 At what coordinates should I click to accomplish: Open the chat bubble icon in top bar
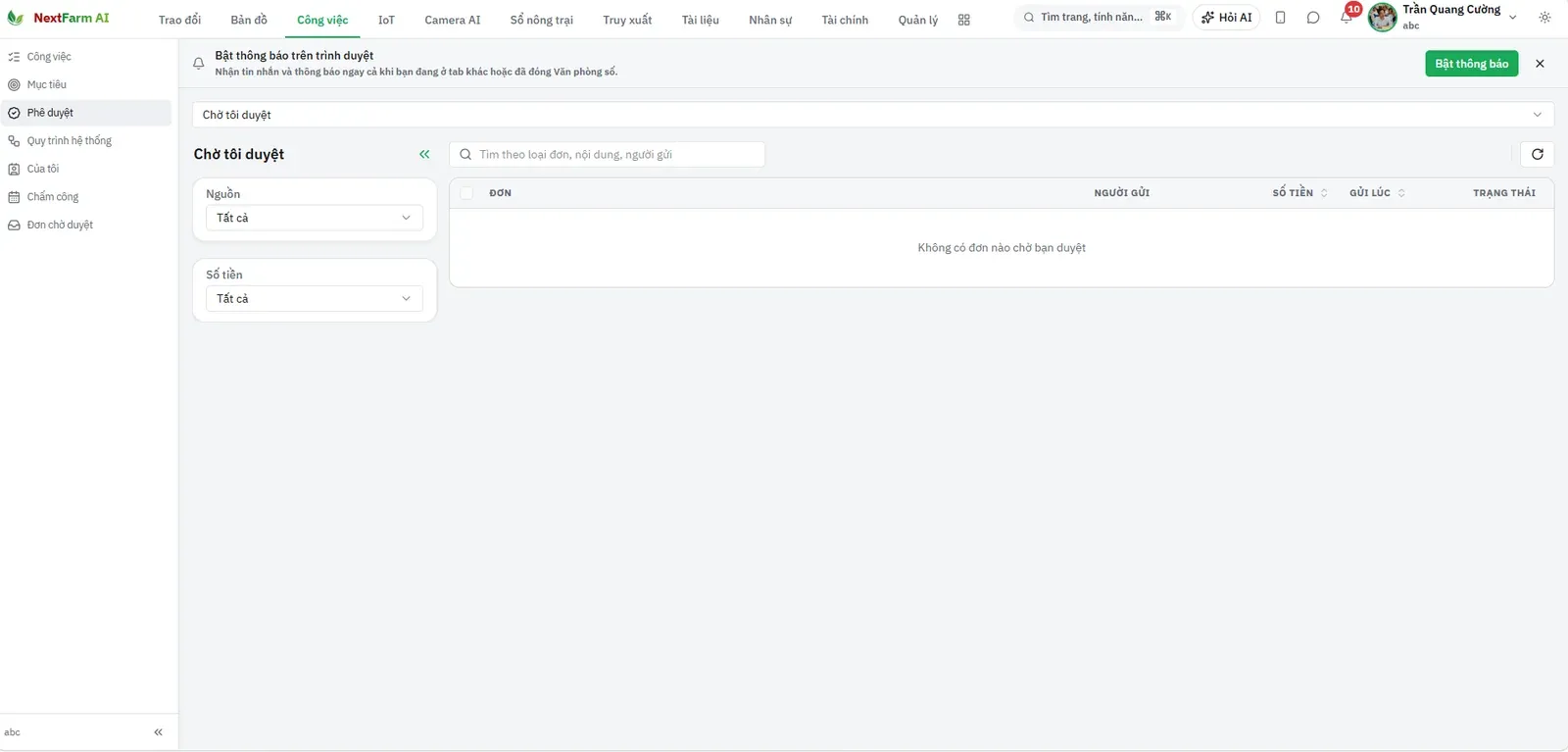1313,18
